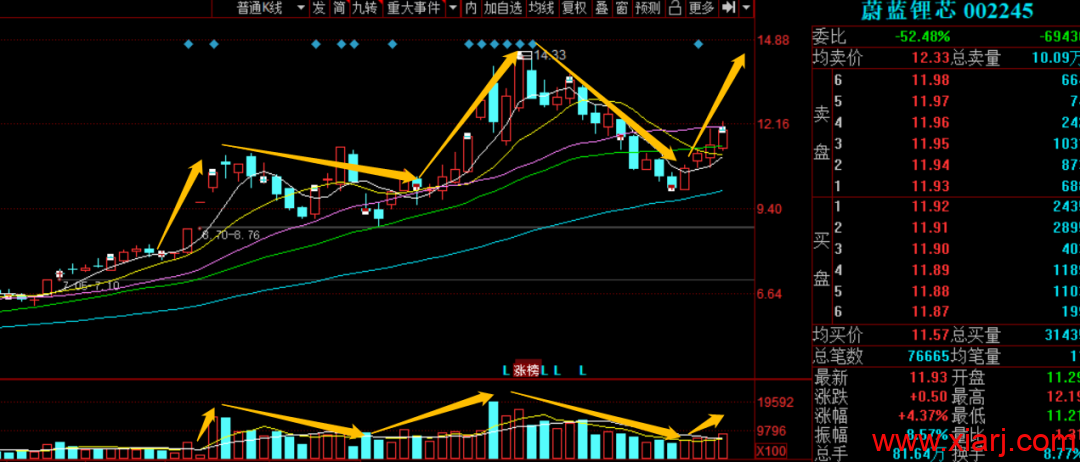Click the 简 toolbar button
1080x462 pixels.
[x=339, y=8]
